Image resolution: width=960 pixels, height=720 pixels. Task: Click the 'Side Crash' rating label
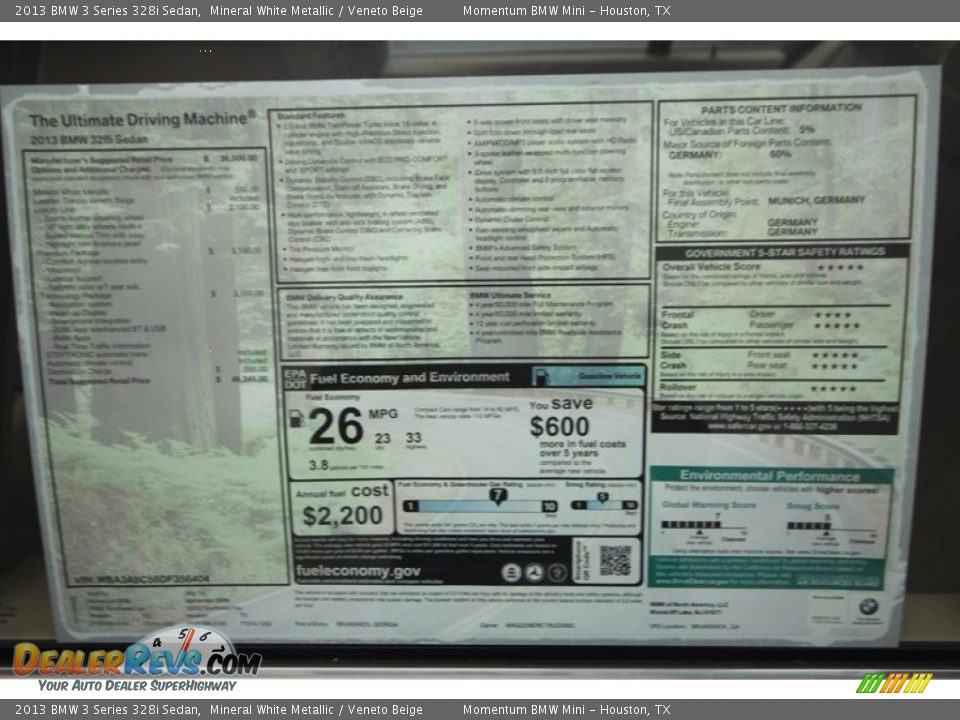tap(673, 360)
